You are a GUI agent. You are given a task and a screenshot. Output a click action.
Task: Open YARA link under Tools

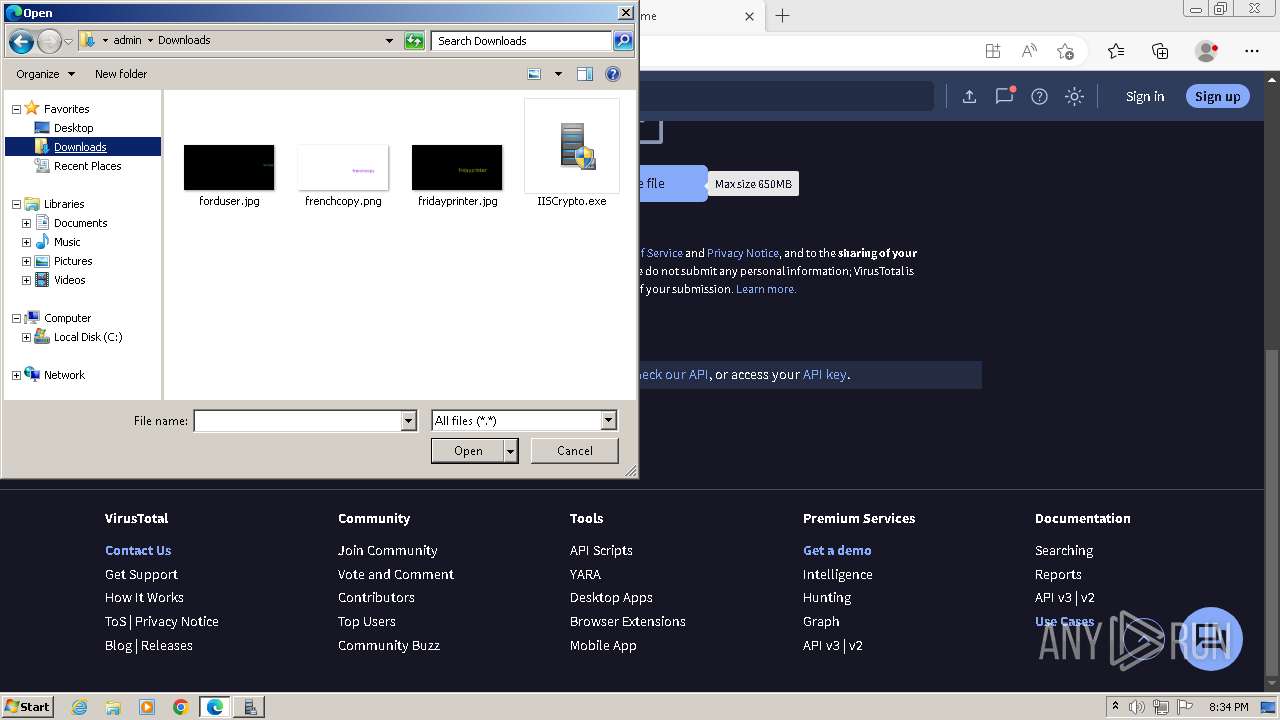[x=585, y=574]
